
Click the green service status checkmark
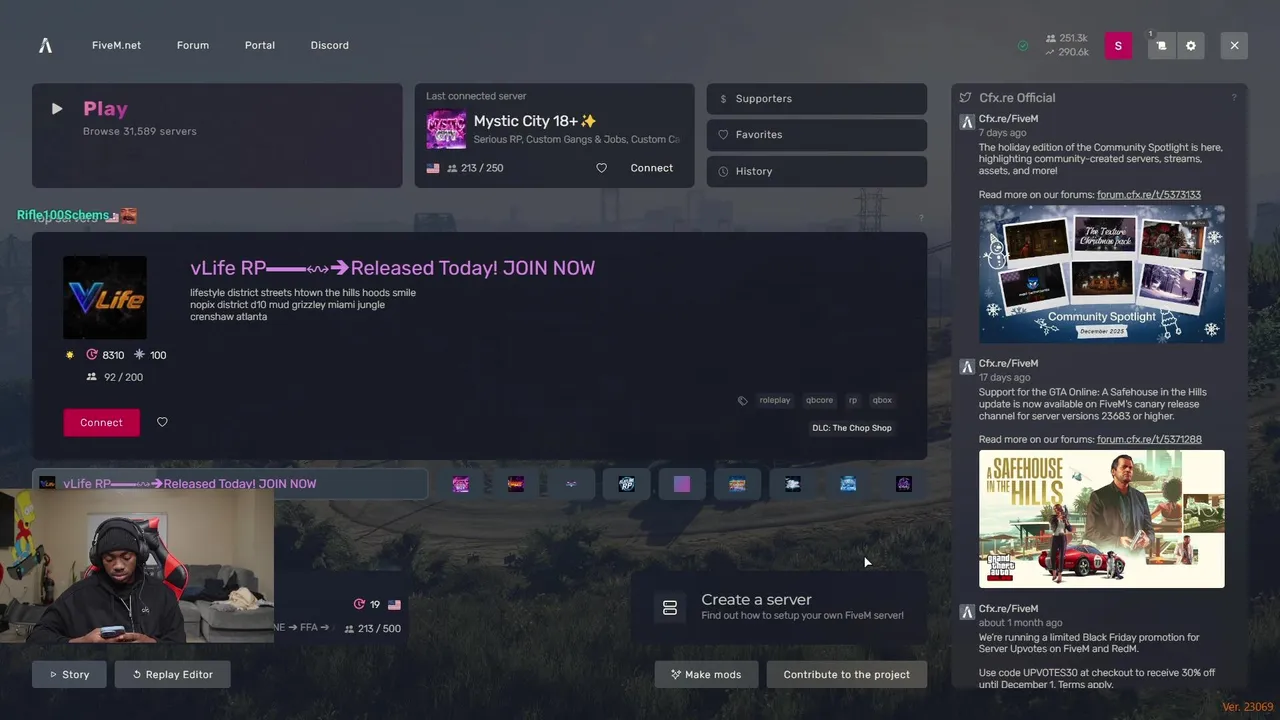tap(1023, 45)
